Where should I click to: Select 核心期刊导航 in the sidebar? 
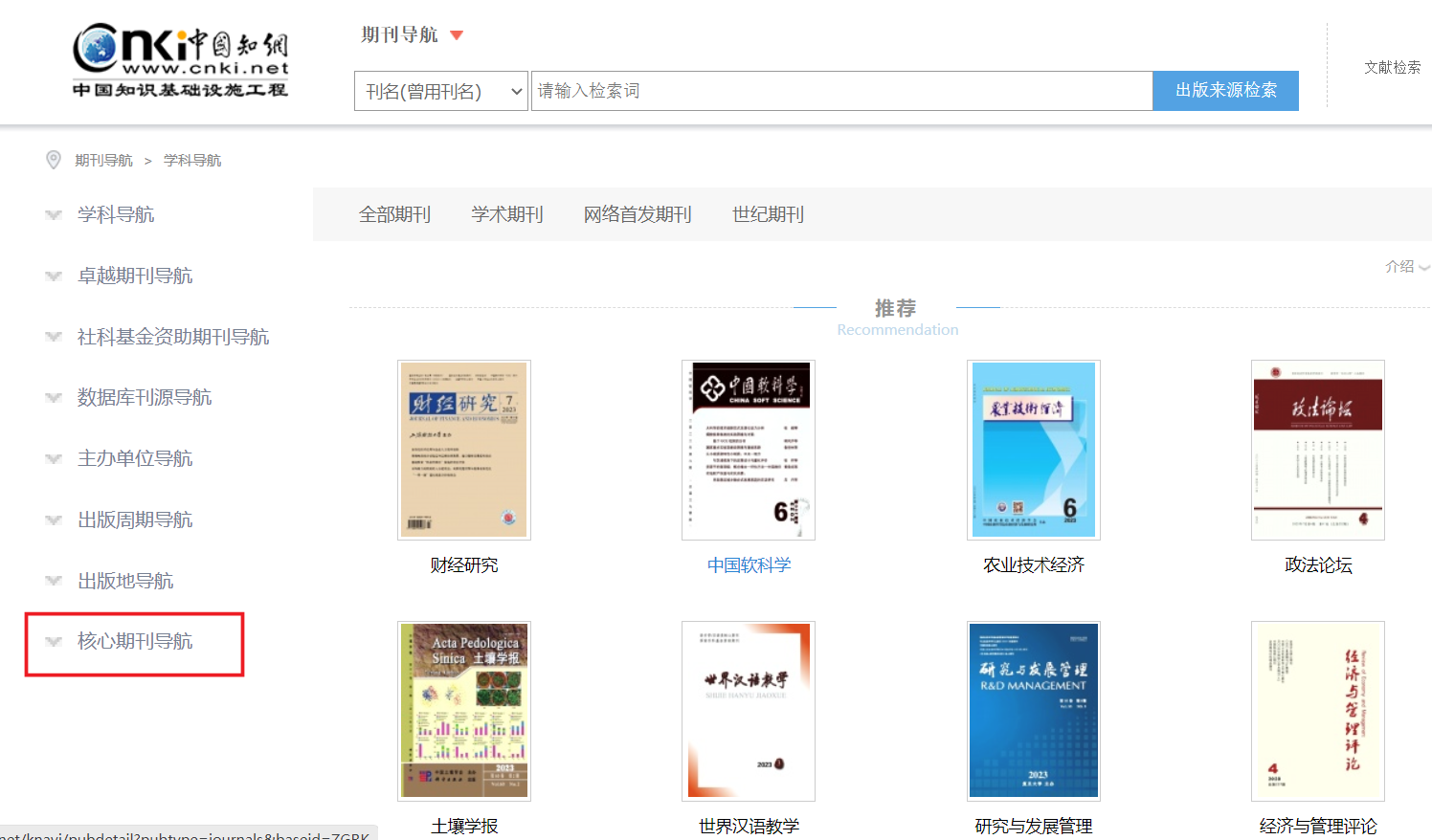[135, 641]
